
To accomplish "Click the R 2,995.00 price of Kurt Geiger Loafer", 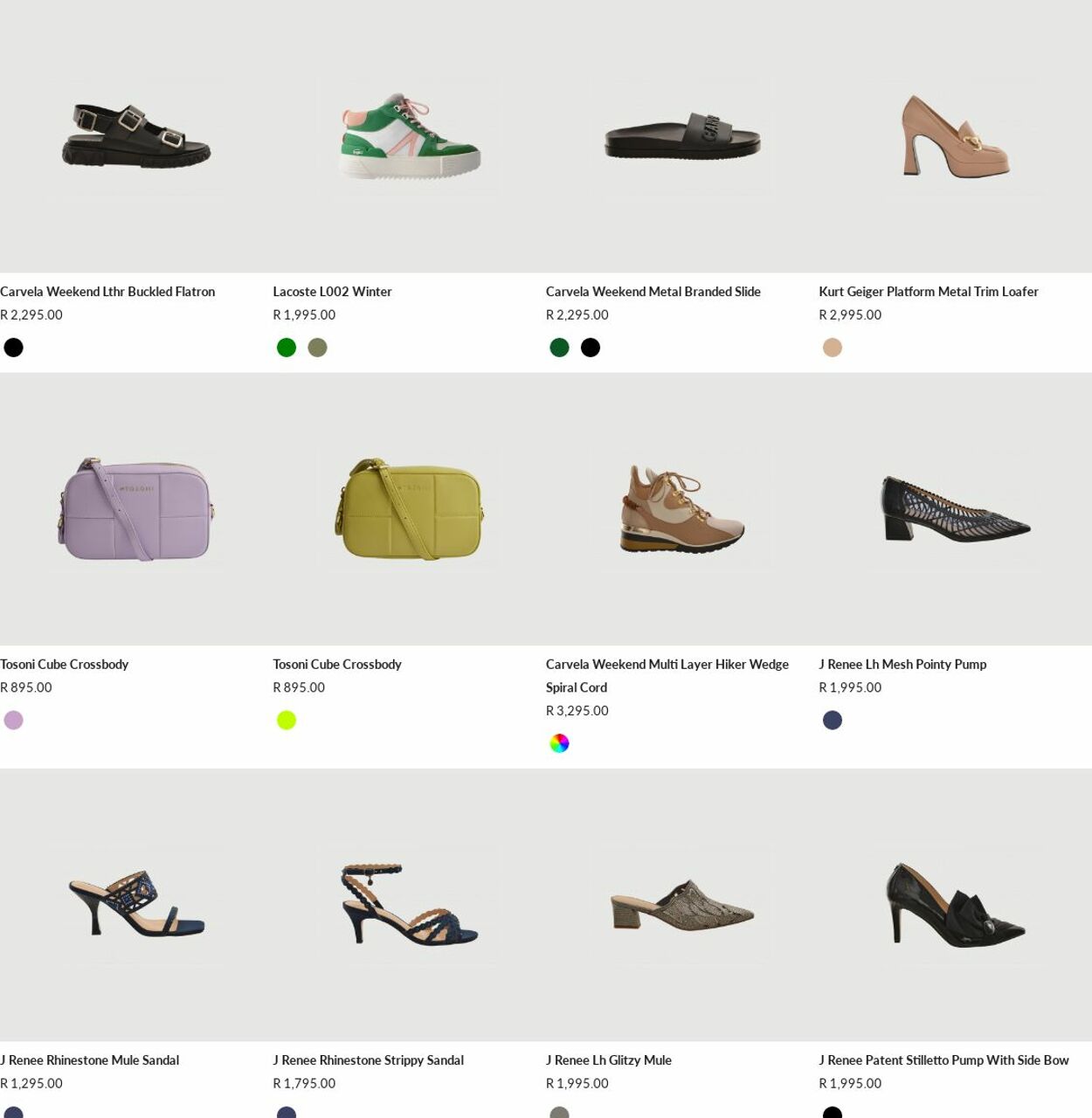I will [x=850, y=315].
